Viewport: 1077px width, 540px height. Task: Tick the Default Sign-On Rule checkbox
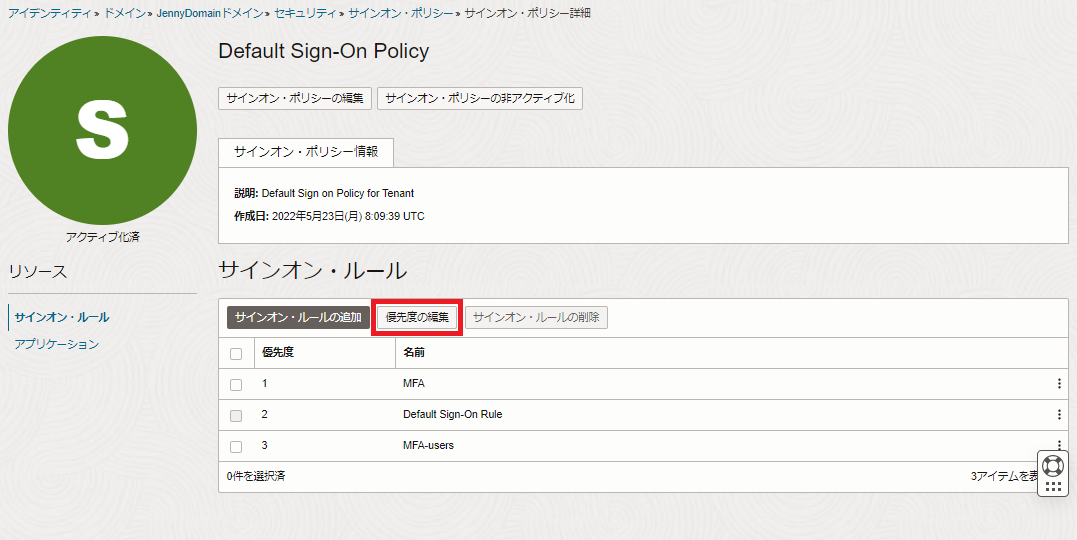[236, 415]
